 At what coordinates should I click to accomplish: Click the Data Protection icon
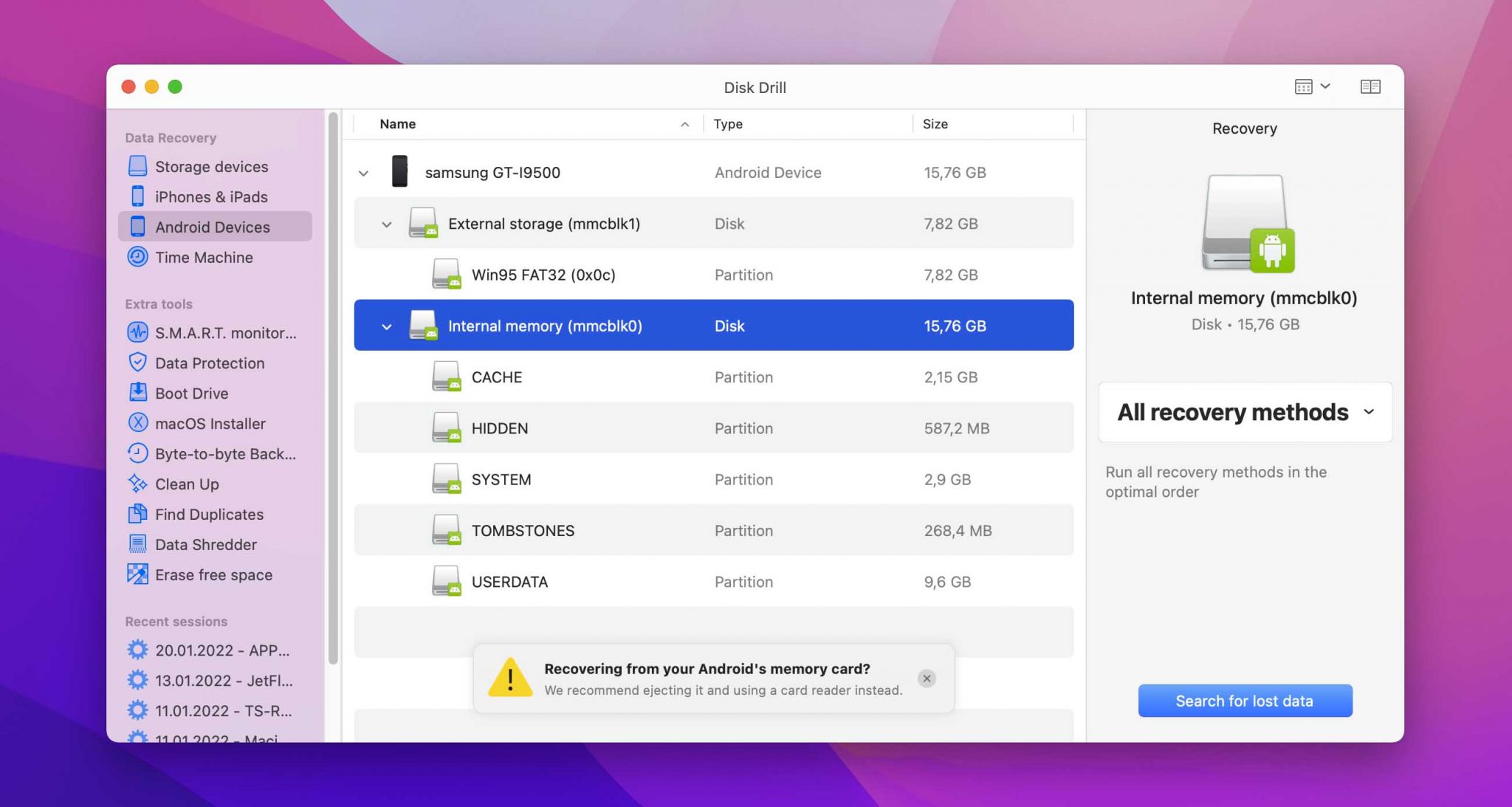coord(137,362)
